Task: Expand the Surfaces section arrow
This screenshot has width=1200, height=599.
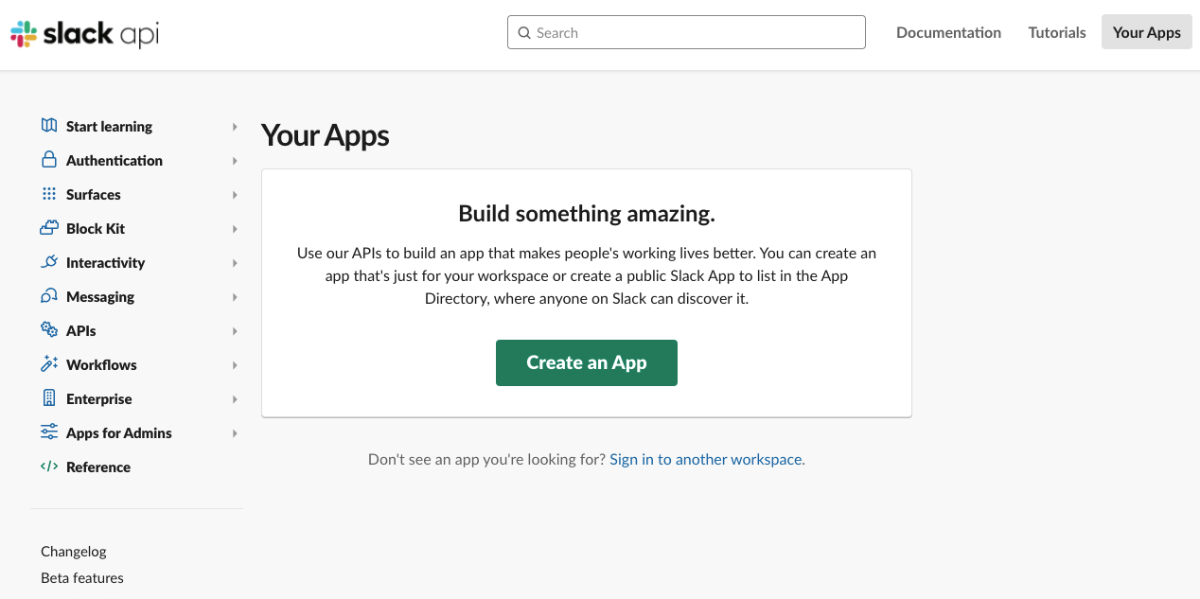Action: pyautogui.click(x=235, y=195)
